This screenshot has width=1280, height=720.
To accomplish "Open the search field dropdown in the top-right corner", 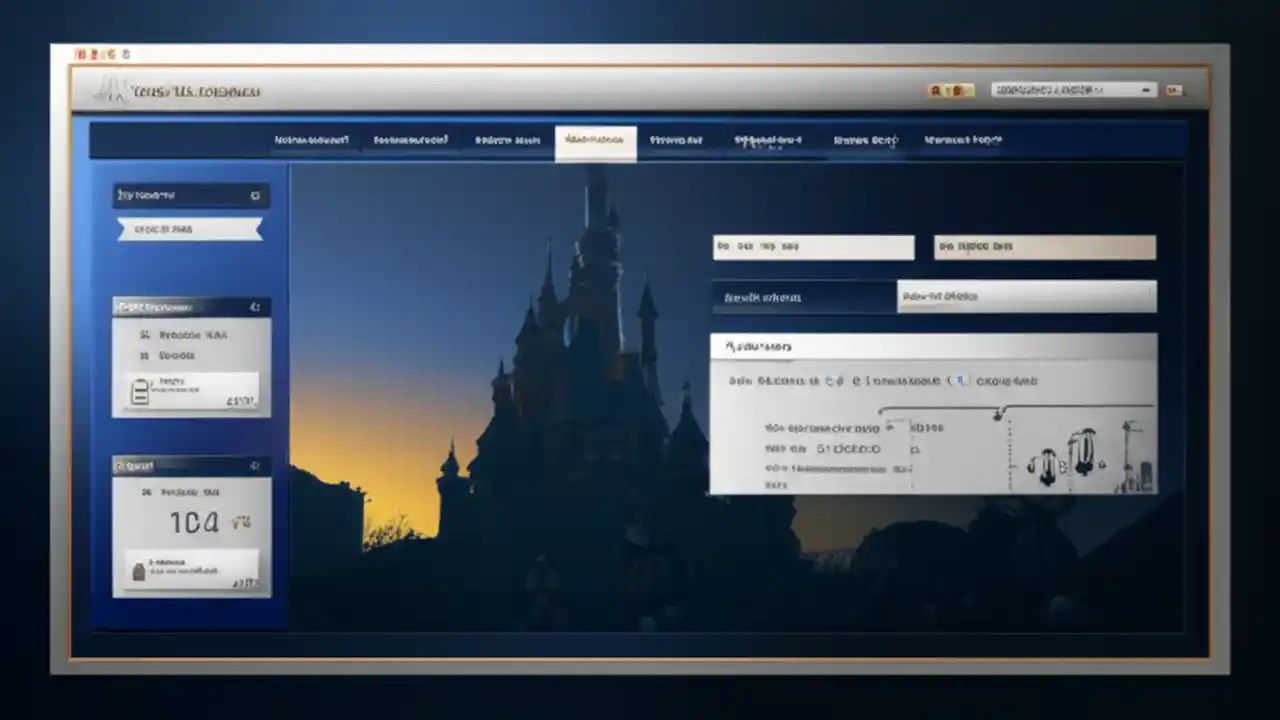I will click(1148, 90).
